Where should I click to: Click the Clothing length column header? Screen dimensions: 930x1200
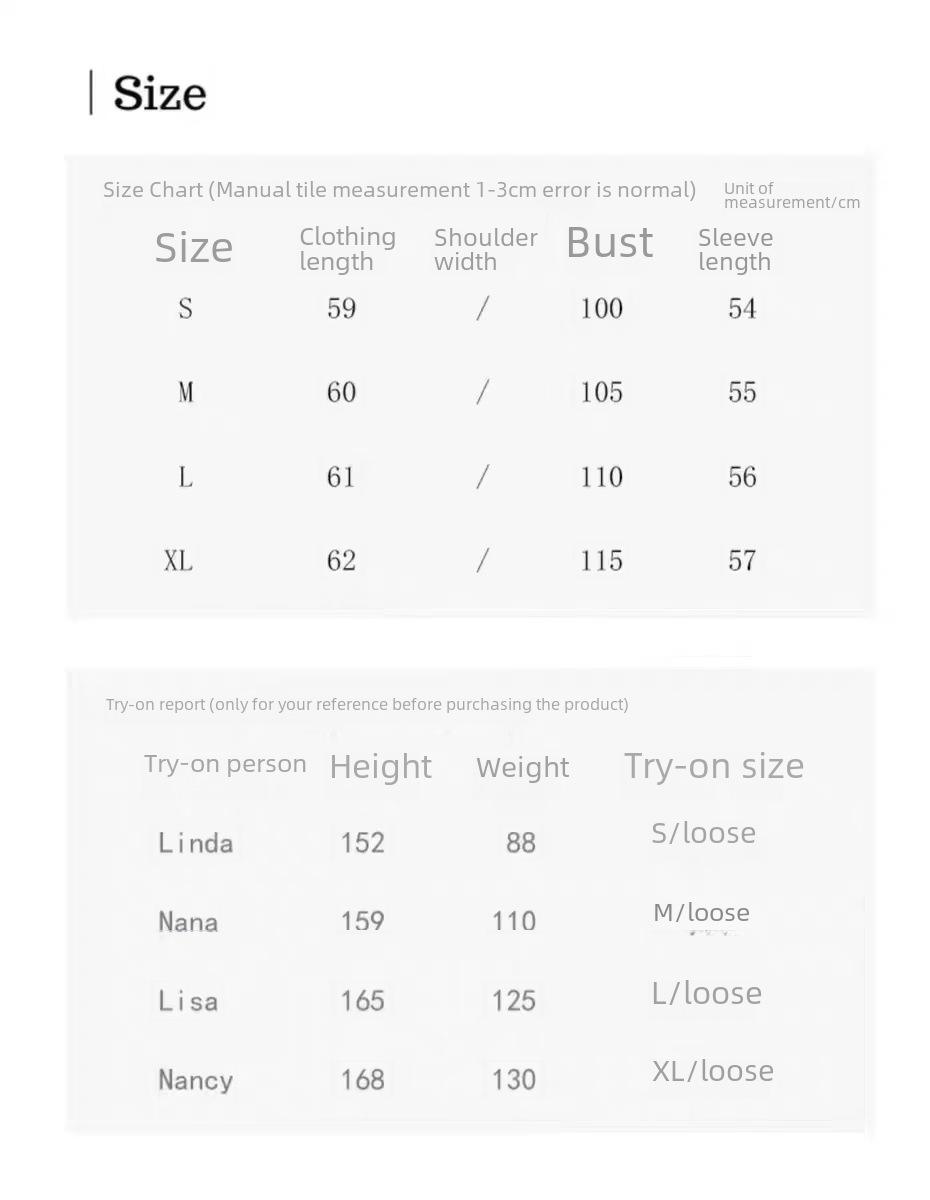tap(348, 249)
